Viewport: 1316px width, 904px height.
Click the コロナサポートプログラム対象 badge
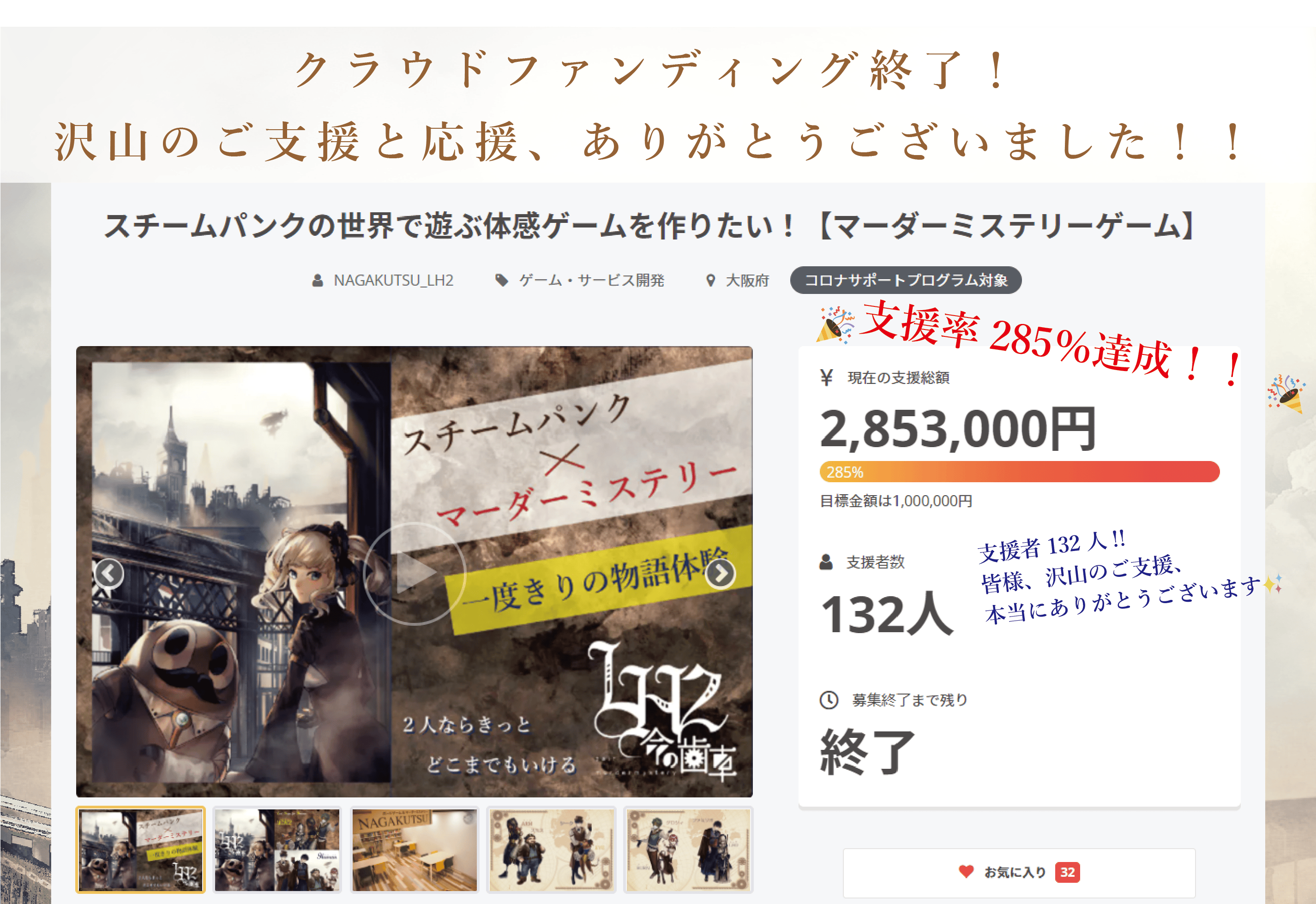906,280
